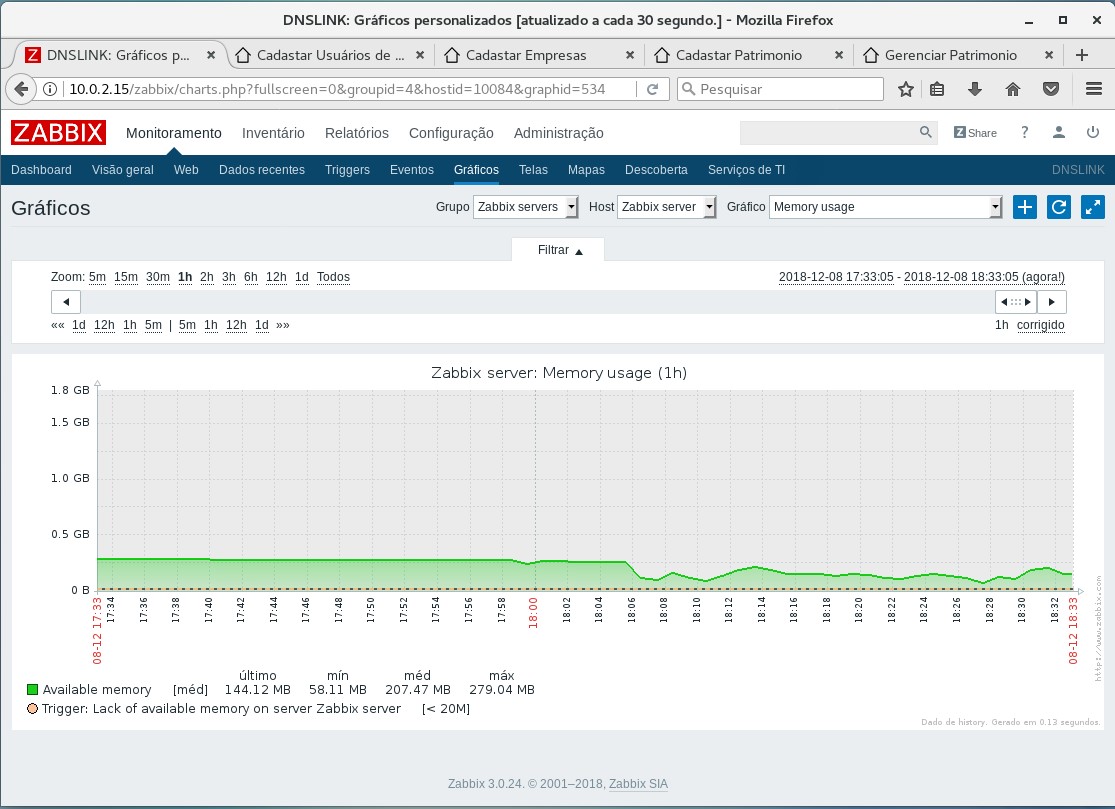Click the date range period link
This screenshot has width=1115, height=809.
[922, 277]
